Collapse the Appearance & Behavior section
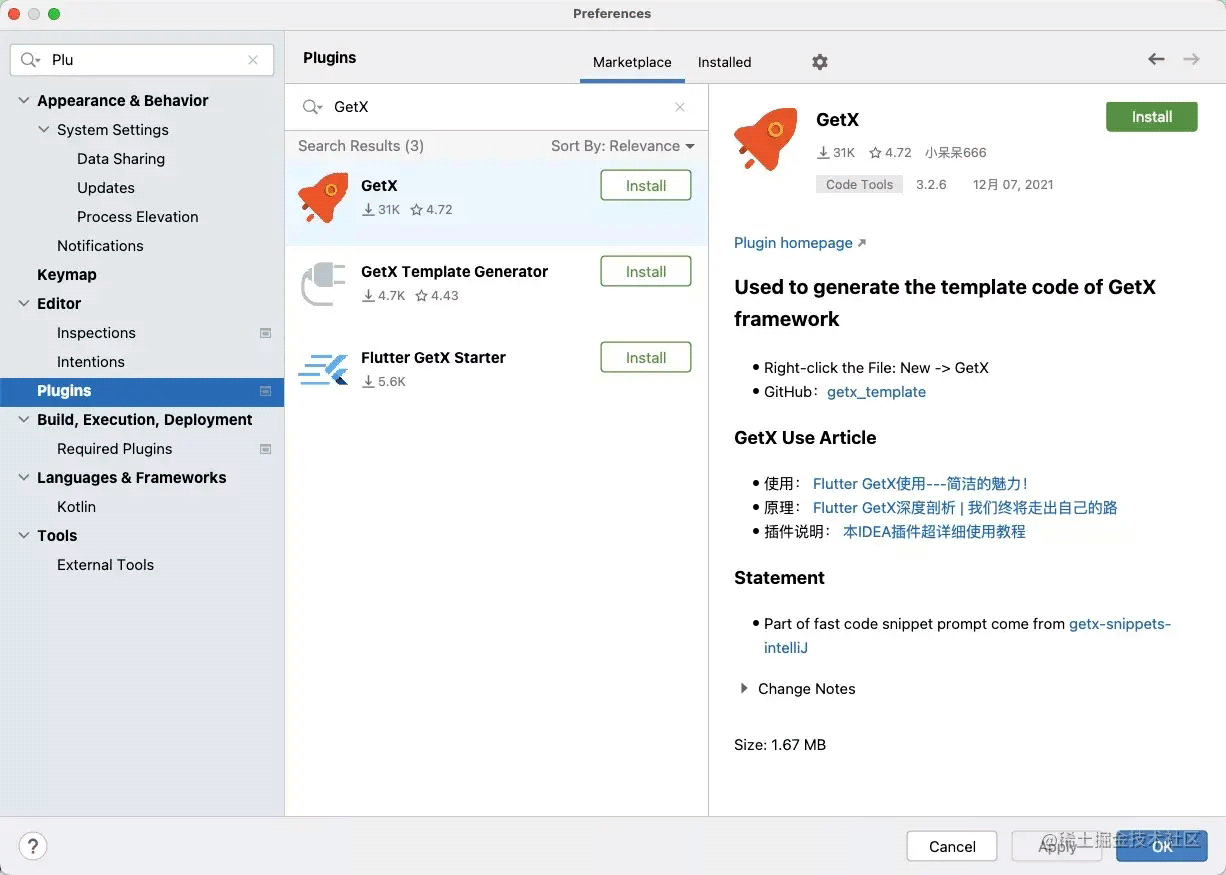The image size is (1226, 875). pos(24,101)
